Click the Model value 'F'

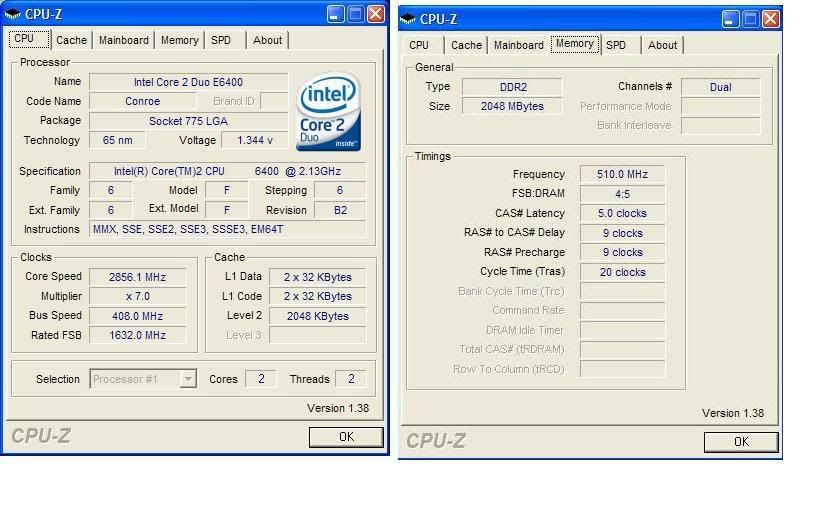(x=227, y=190)
